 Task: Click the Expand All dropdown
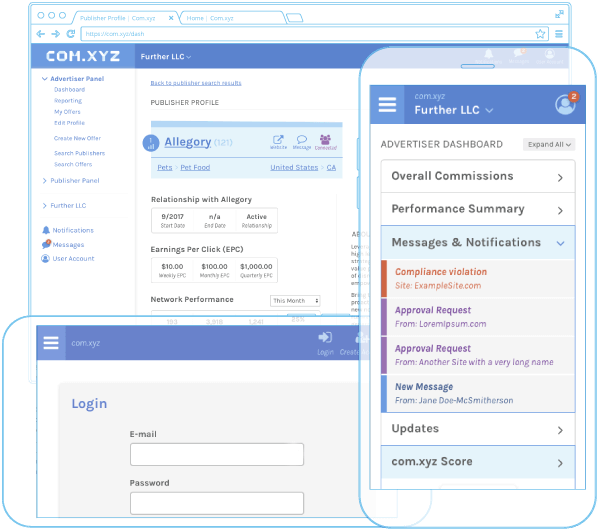[x=549, y=144]
